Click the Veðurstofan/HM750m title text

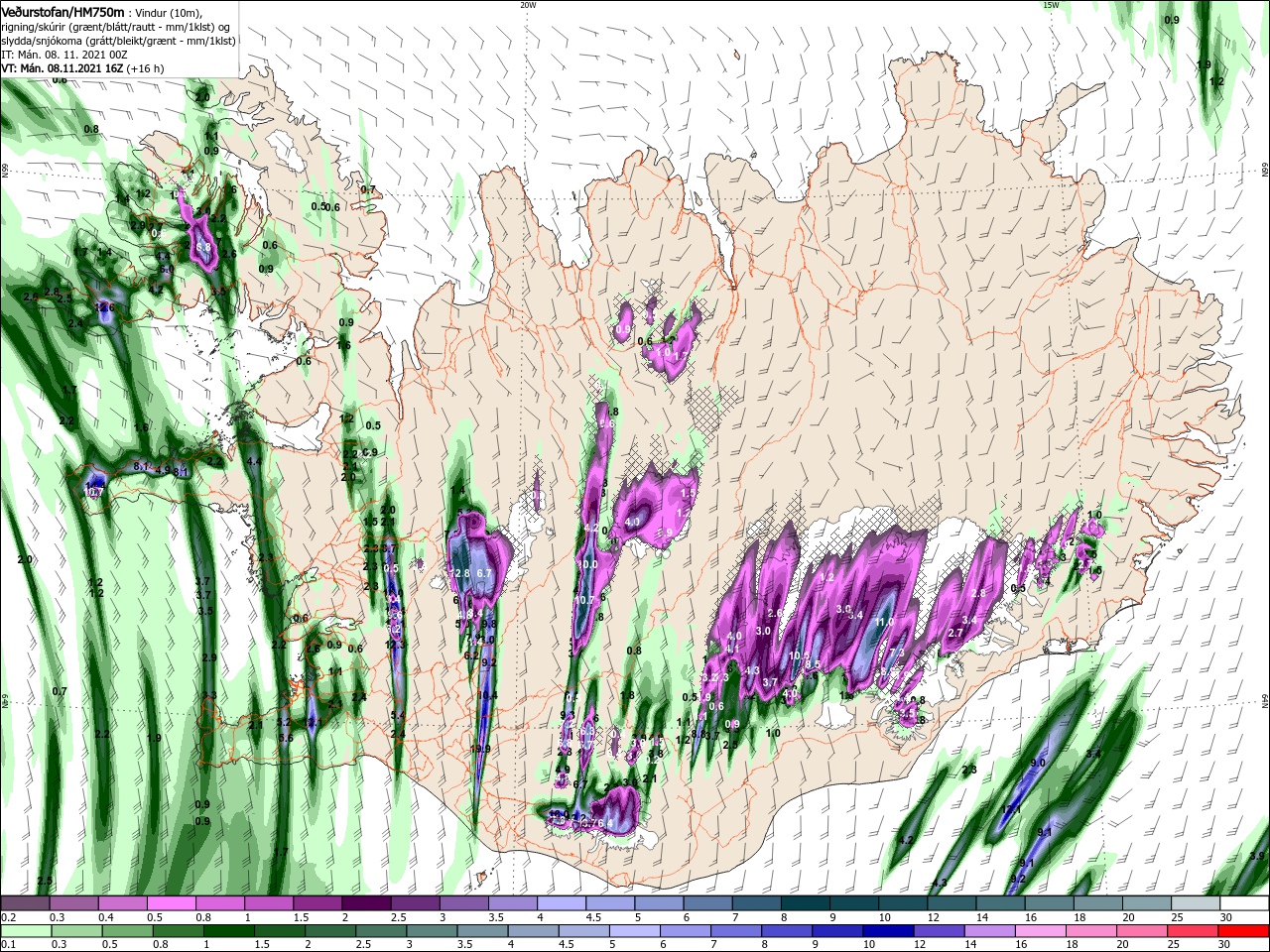click(x=63, y=11)
